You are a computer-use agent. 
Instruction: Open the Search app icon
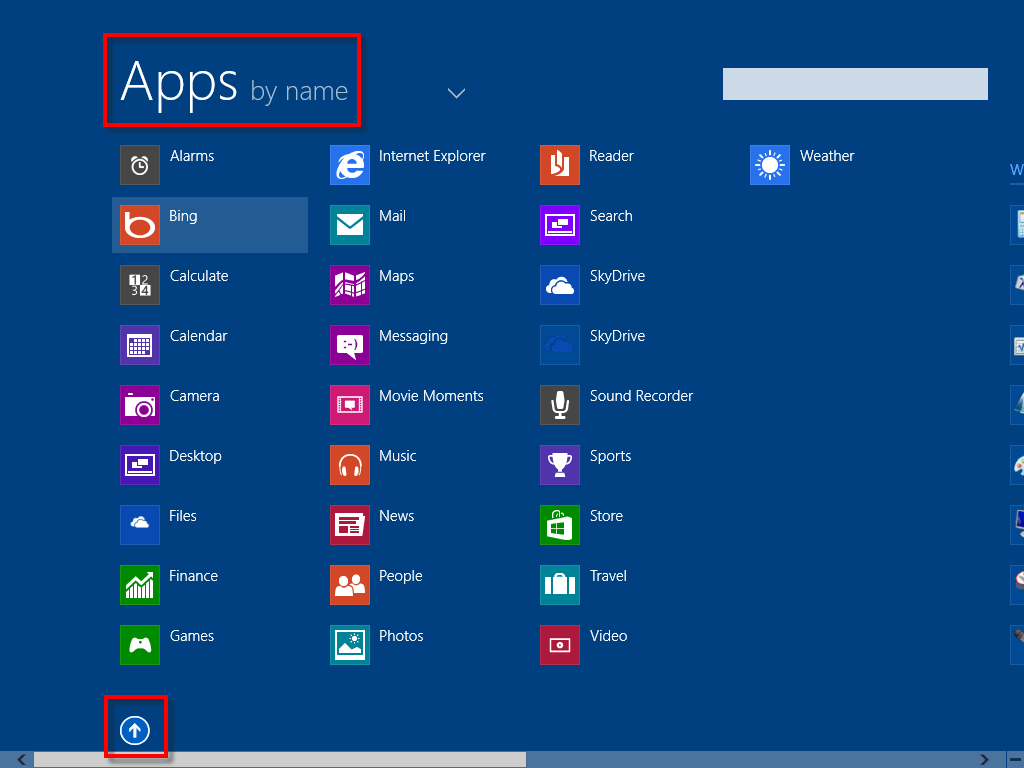click(x=560, y=225)
